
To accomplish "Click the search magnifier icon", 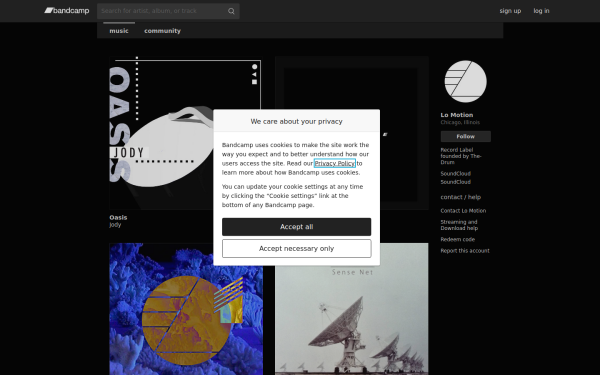I will pos(231,11).
